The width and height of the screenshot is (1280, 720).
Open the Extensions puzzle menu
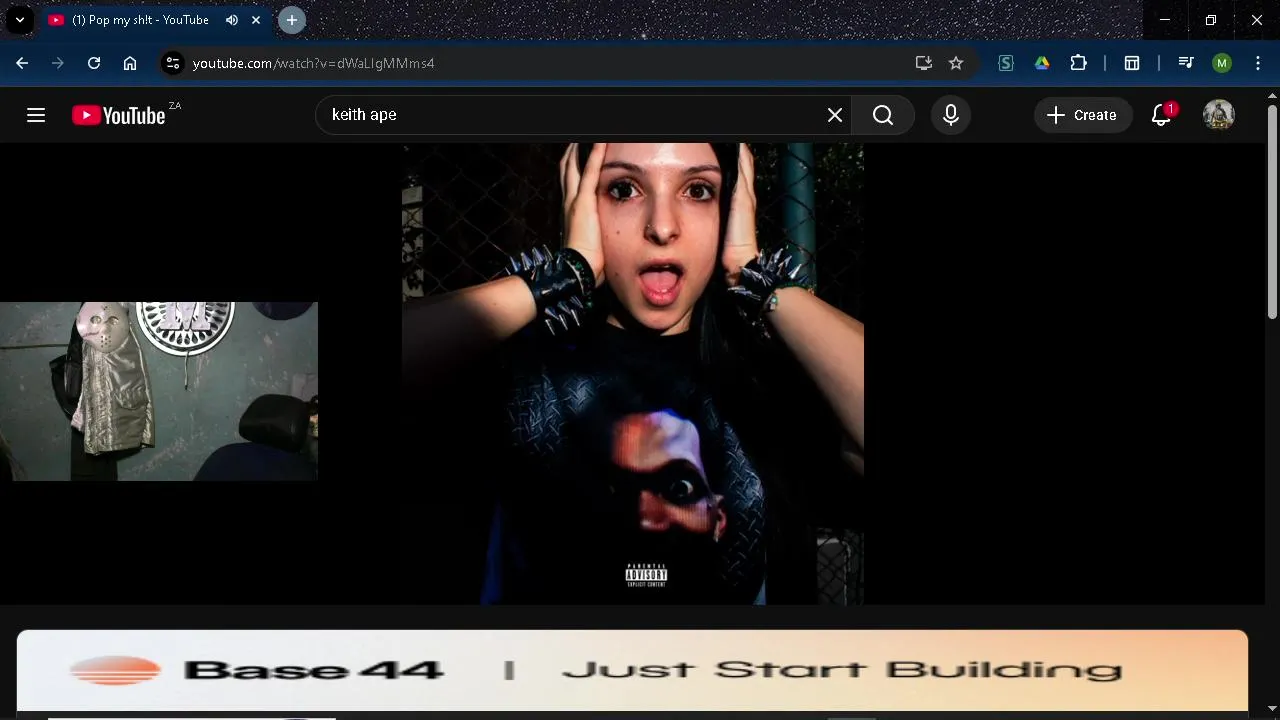click(x=1078, y=63)
